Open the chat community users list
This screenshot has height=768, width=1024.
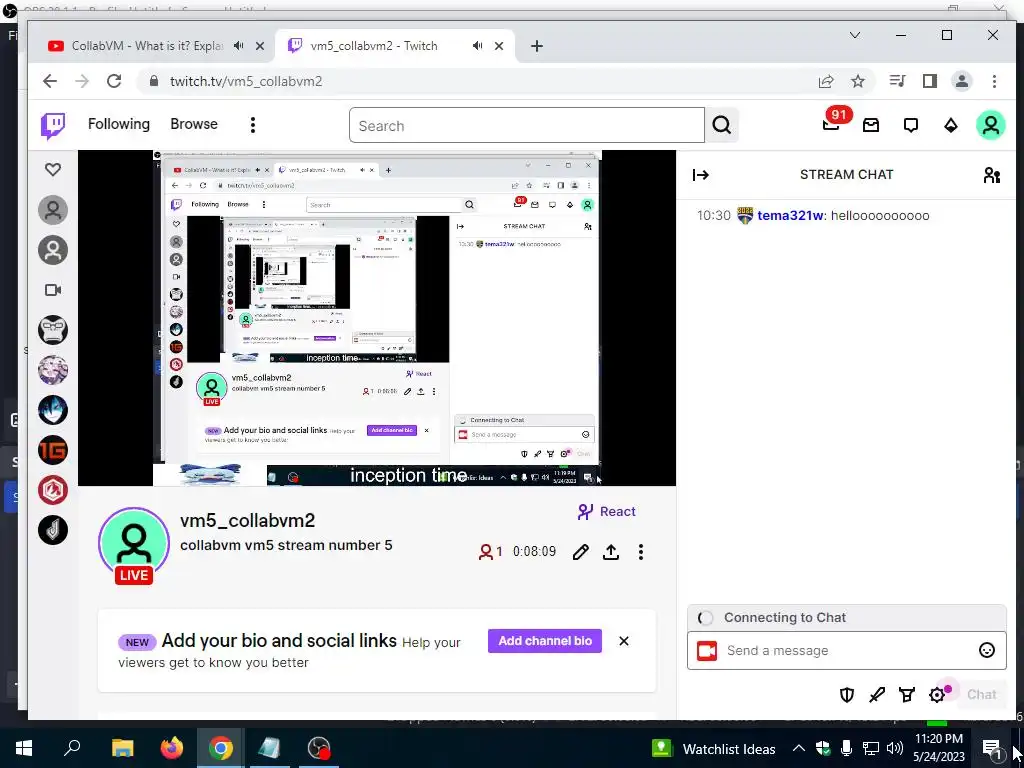pyautogui.click(x=991, y=175)
